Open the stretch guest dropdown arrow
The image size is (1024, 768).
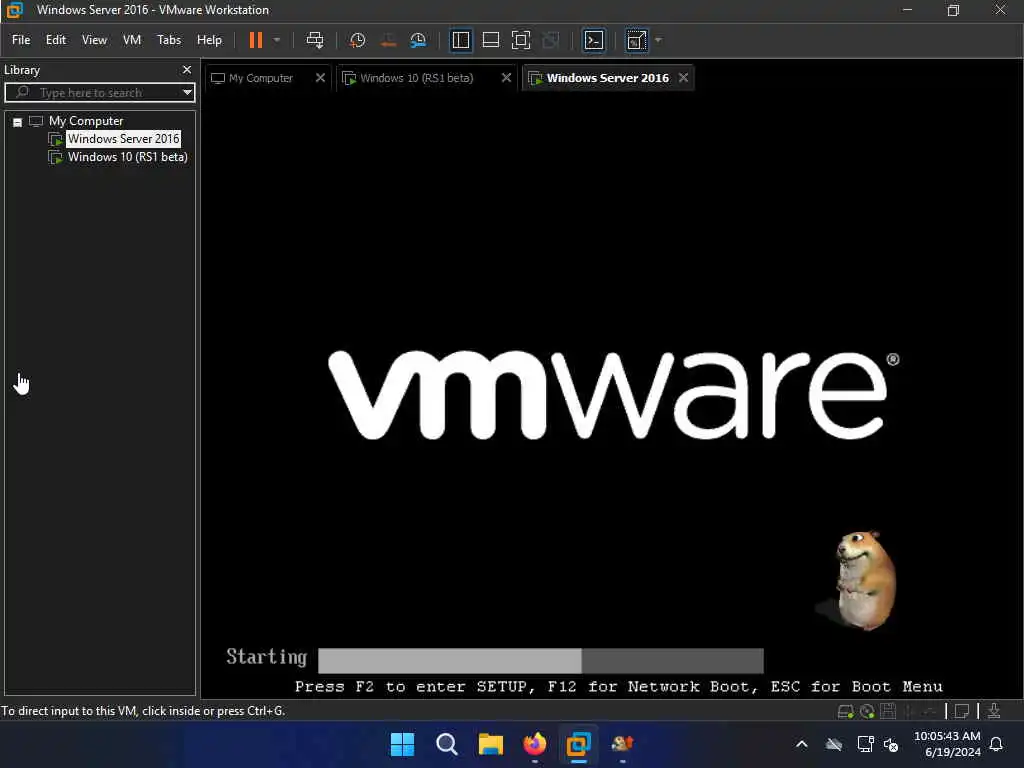coord(658,40)
